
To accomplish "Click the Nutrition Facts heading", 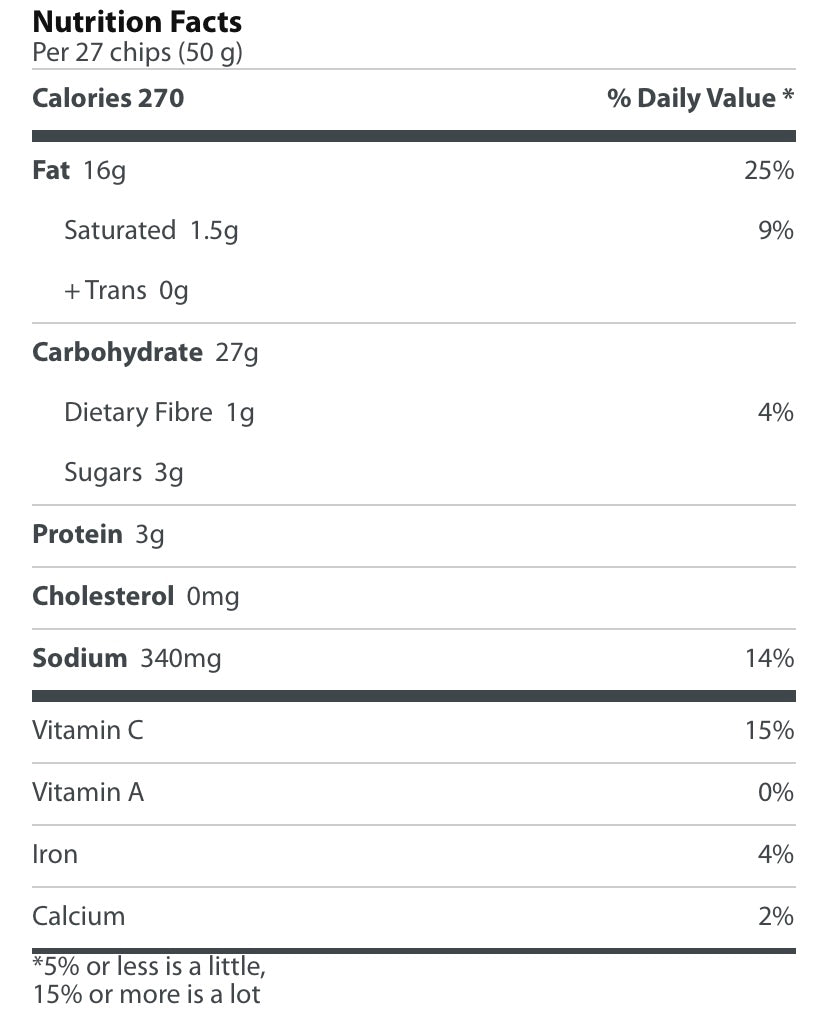I will (137, 22).
